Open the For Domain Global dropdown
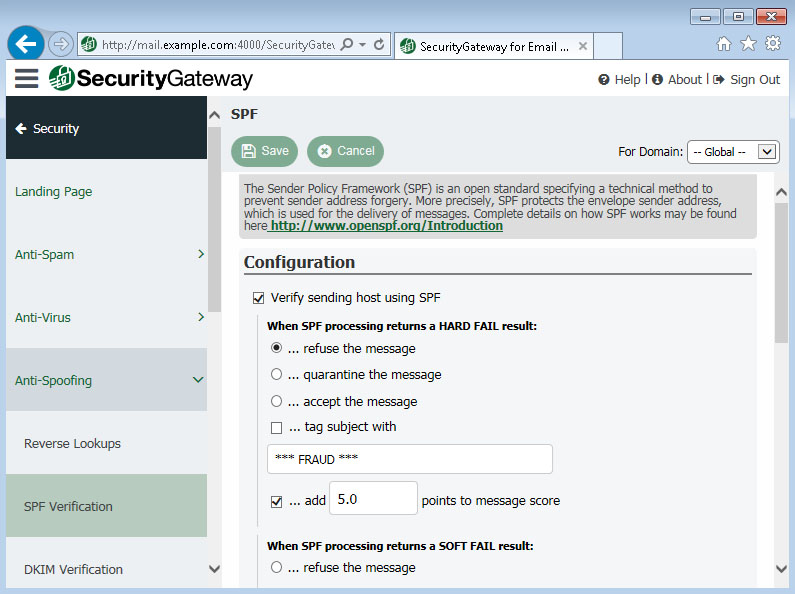 (733, 152)
